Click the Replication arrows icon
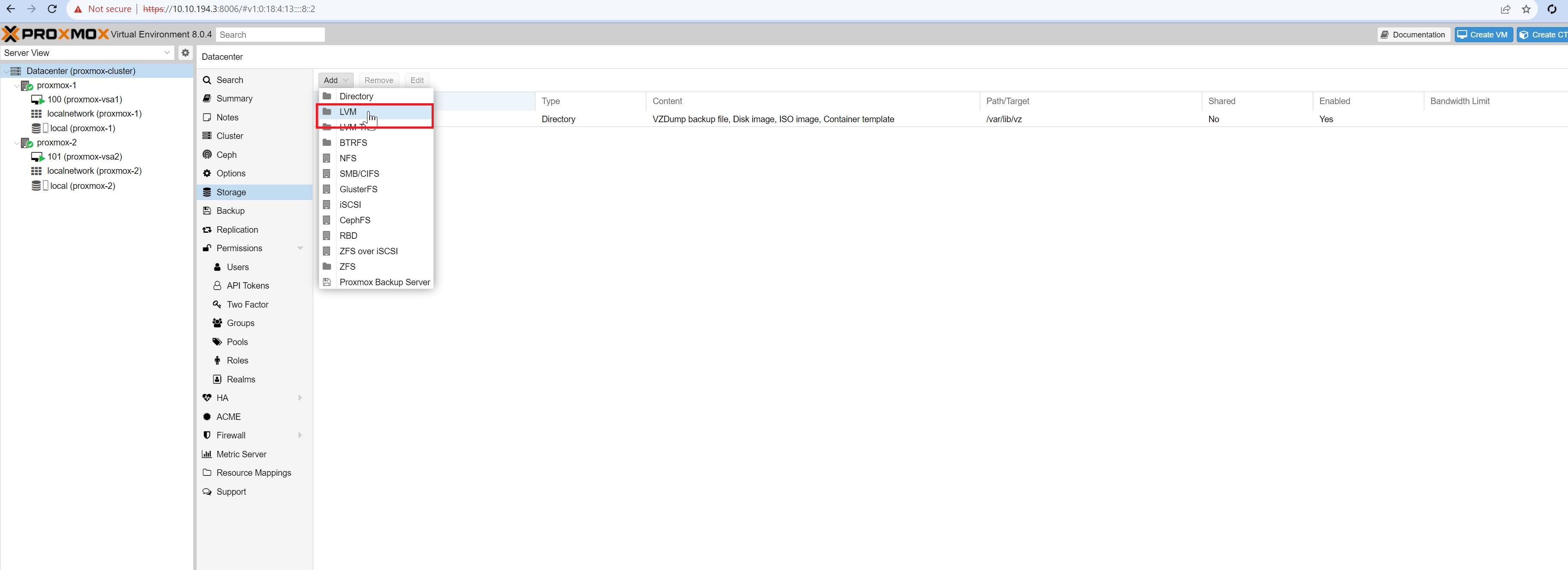 (x=207, y=229)
